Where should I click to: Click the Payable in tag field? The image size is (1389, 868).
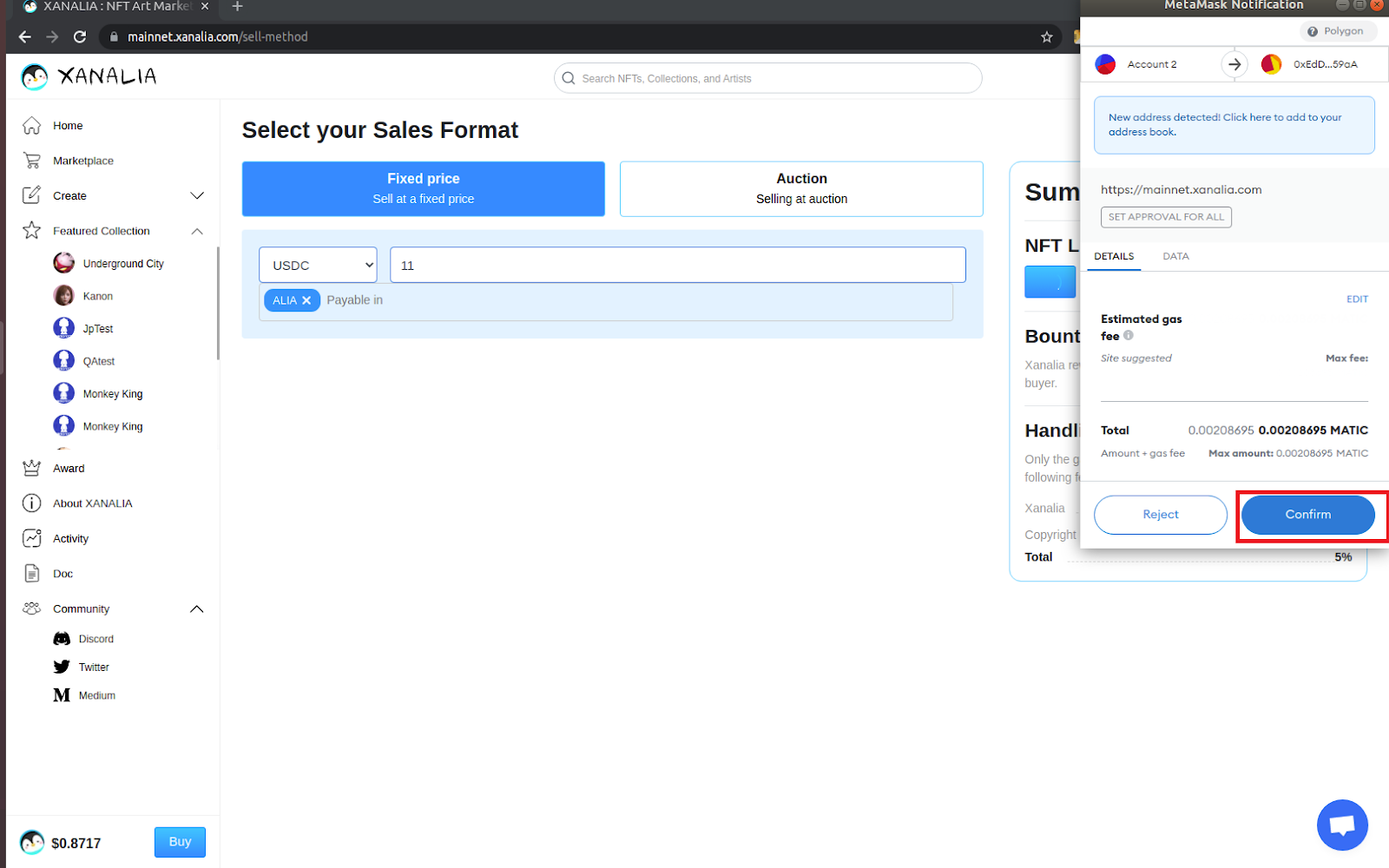606,301
